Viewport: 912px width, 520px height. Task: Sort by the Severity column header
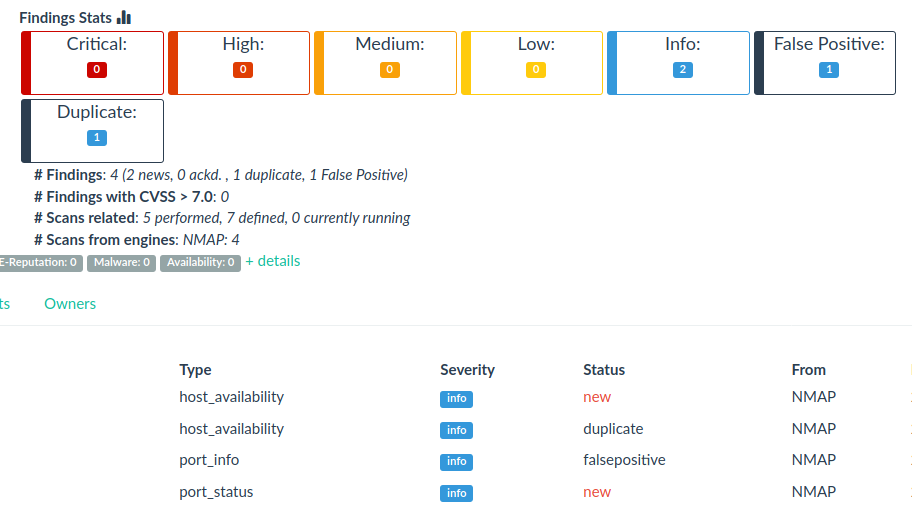[x=468, y=370]
